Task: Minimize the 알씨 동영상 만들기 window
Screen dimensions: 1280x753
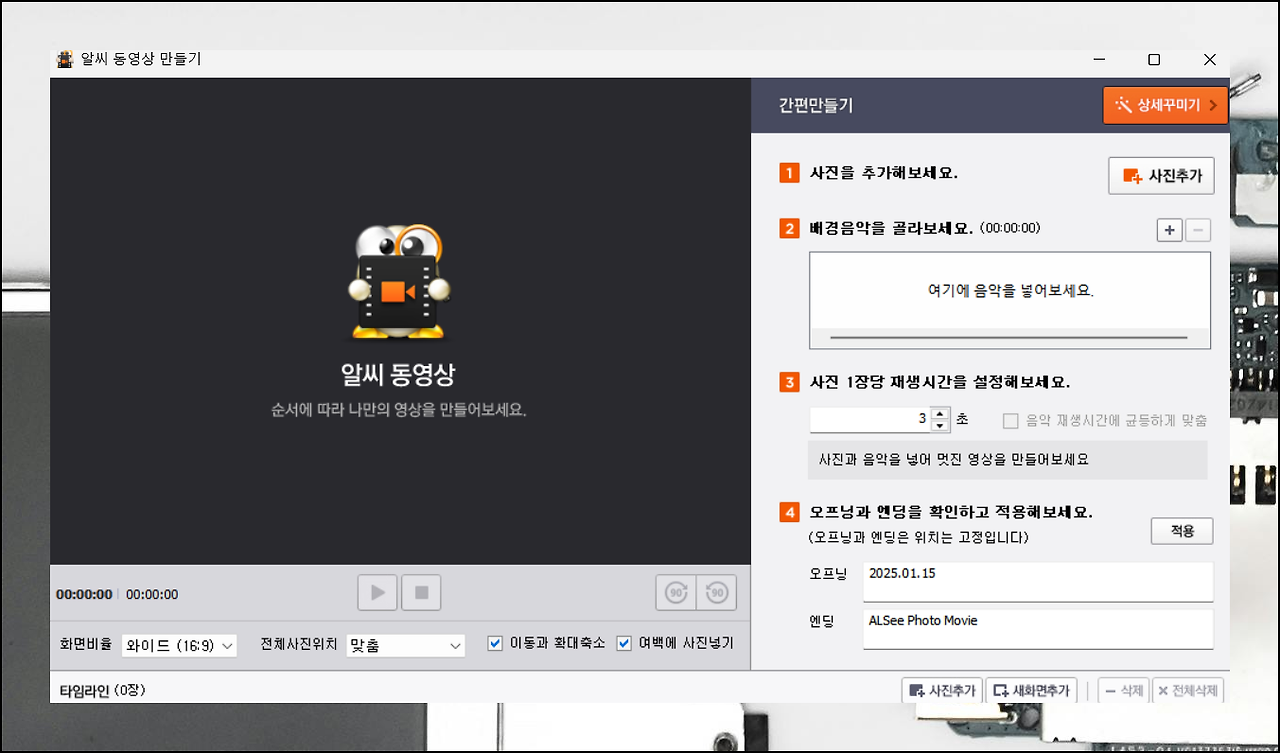Action: tap(1098, 60)
